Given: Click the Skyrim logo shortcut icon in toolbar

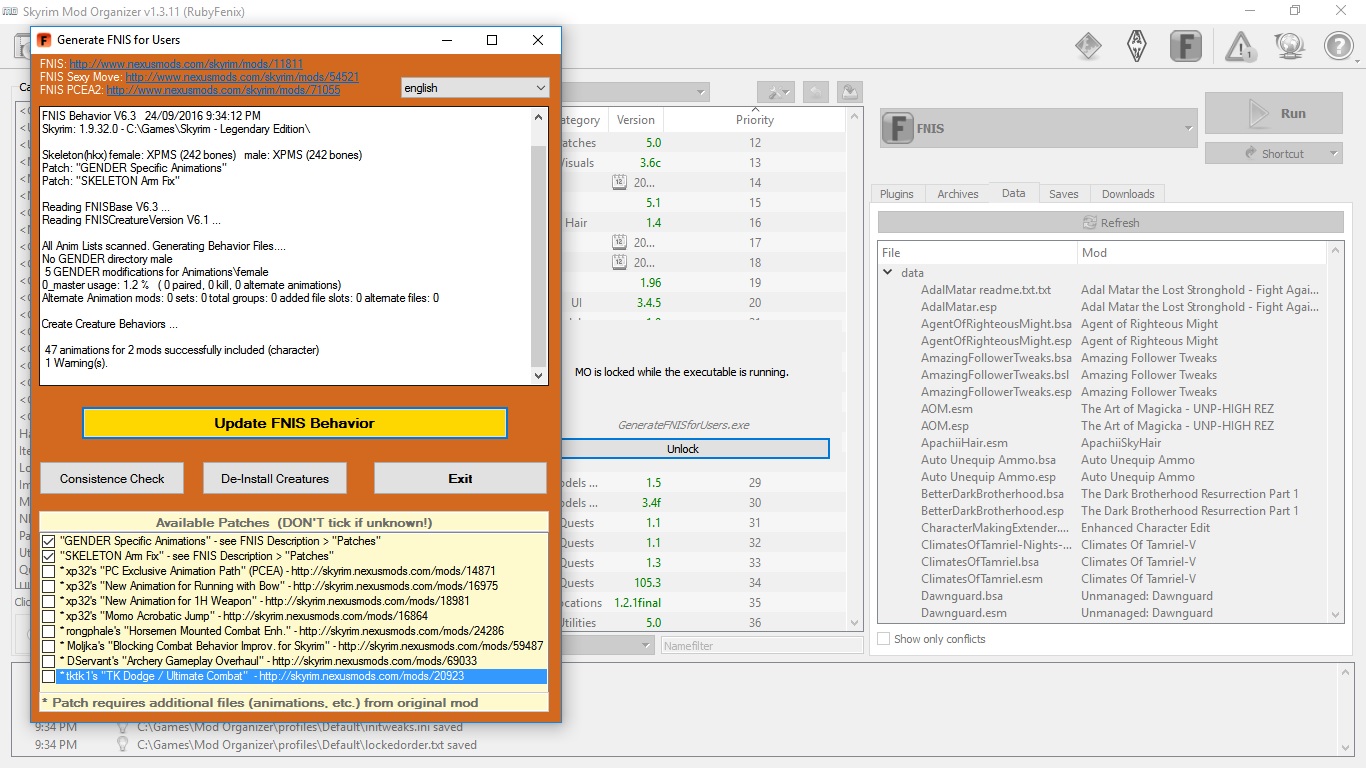Looking at the screenshot, I should 1137,46.
